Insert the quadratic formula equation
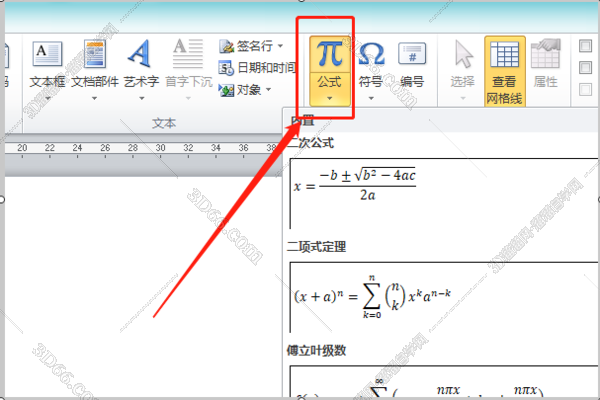 444,193
